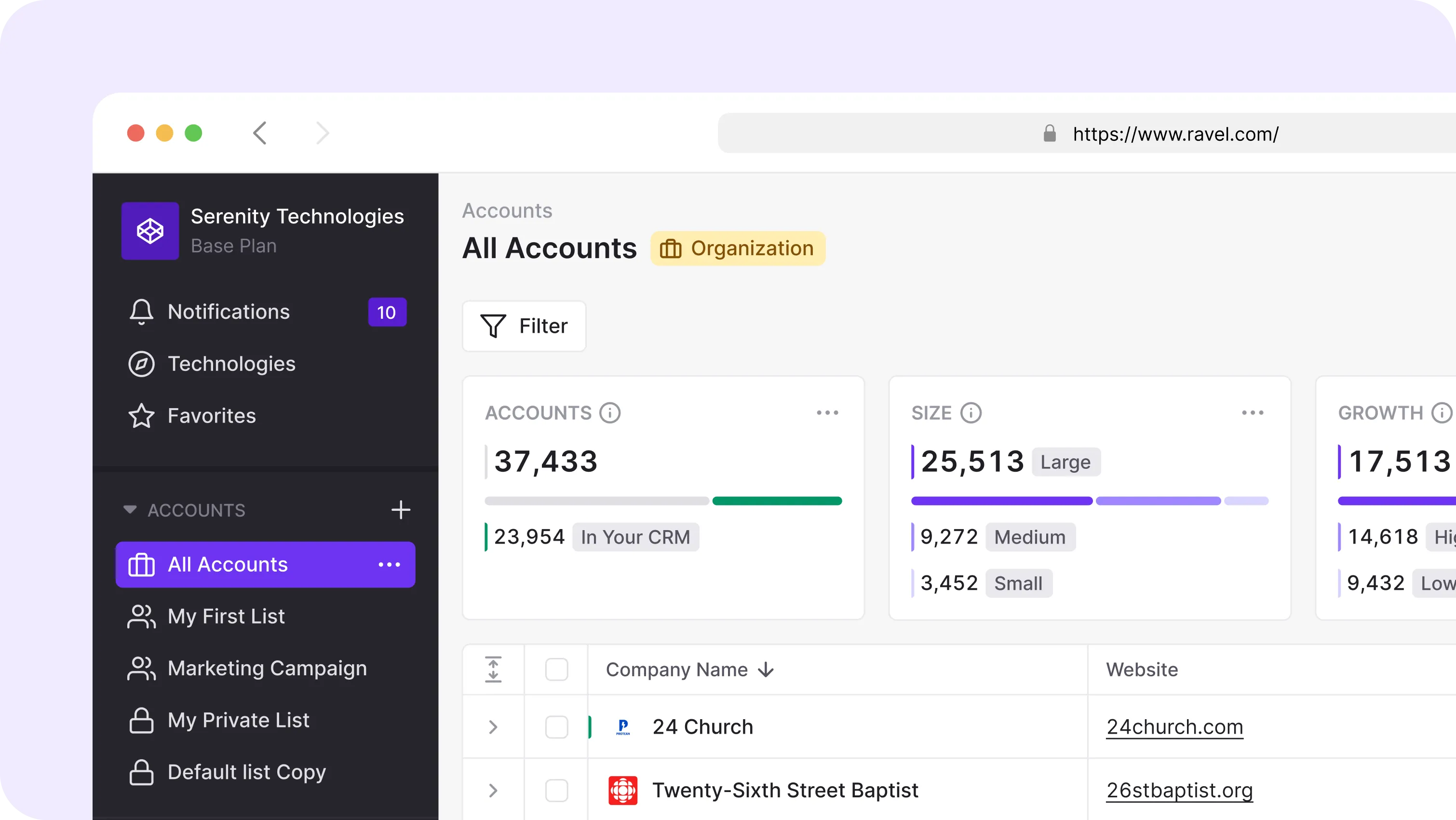This screenshot has width=1456, height=820.
Task: Click the plus icon beside ACCOUNTS
Action: point(401,509)
